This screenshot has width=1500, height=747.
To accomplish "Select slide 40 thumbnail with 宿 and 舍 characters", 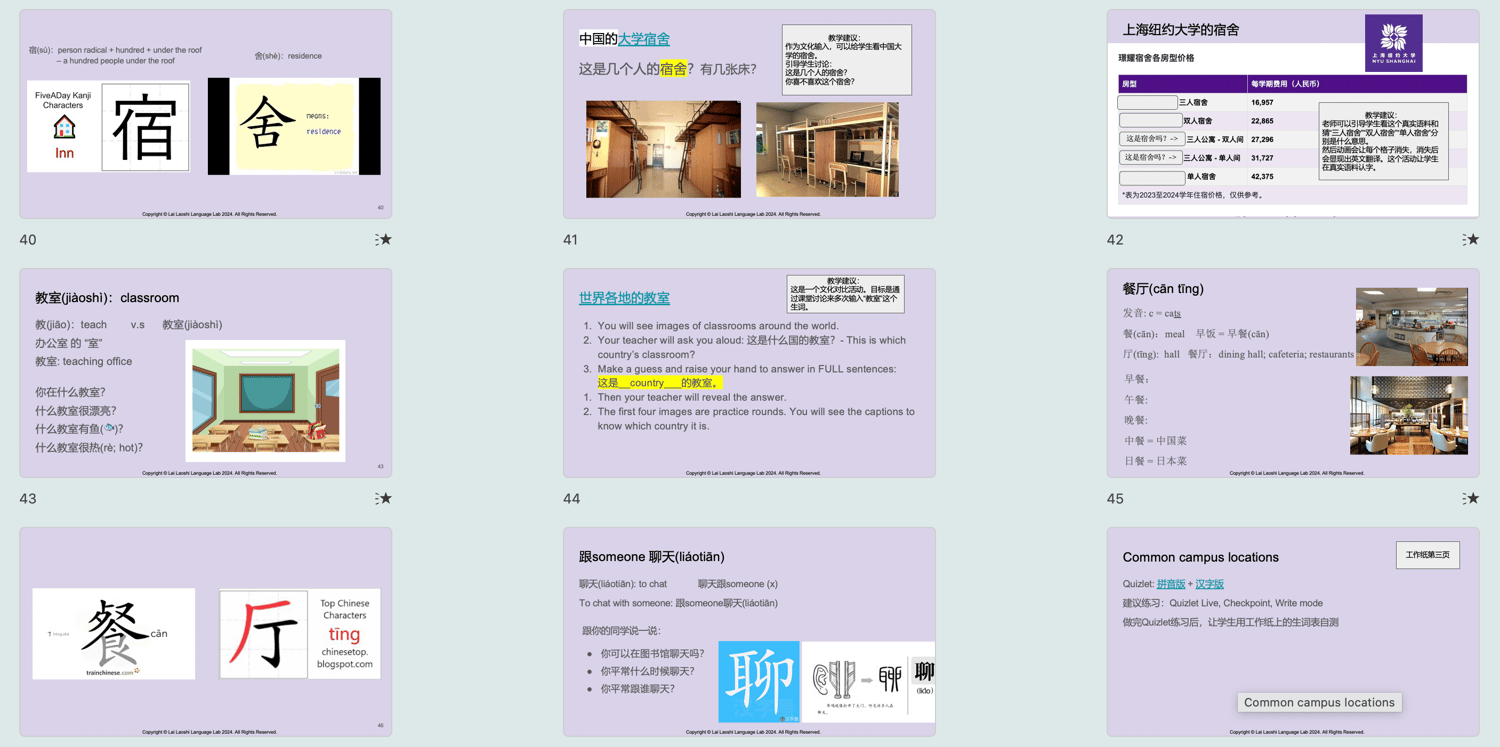I will [206, 114].
